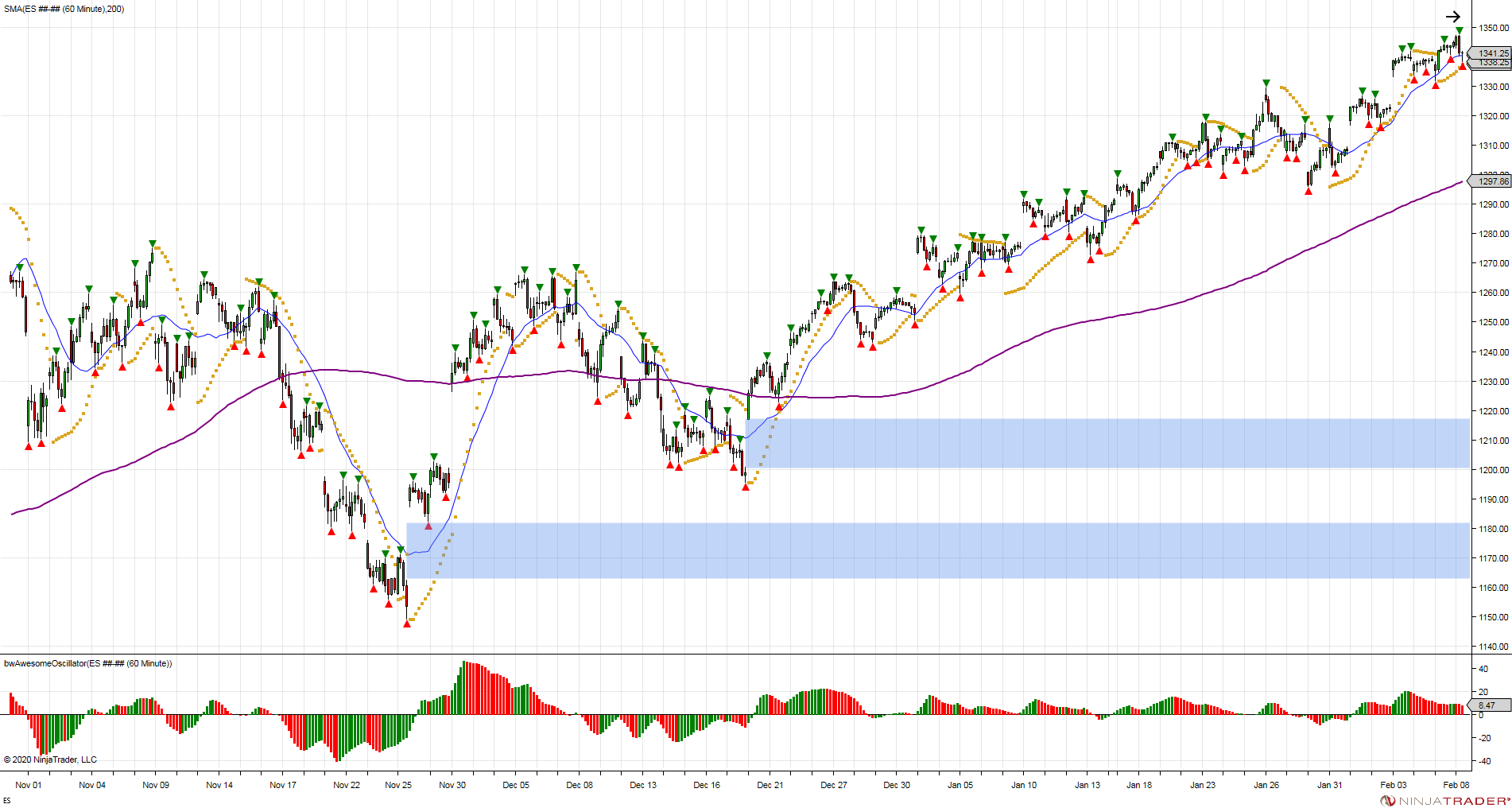Click the 1330.00 price axis label
The height and width of the screenshot is (808, 1512).
(1494, 87)
